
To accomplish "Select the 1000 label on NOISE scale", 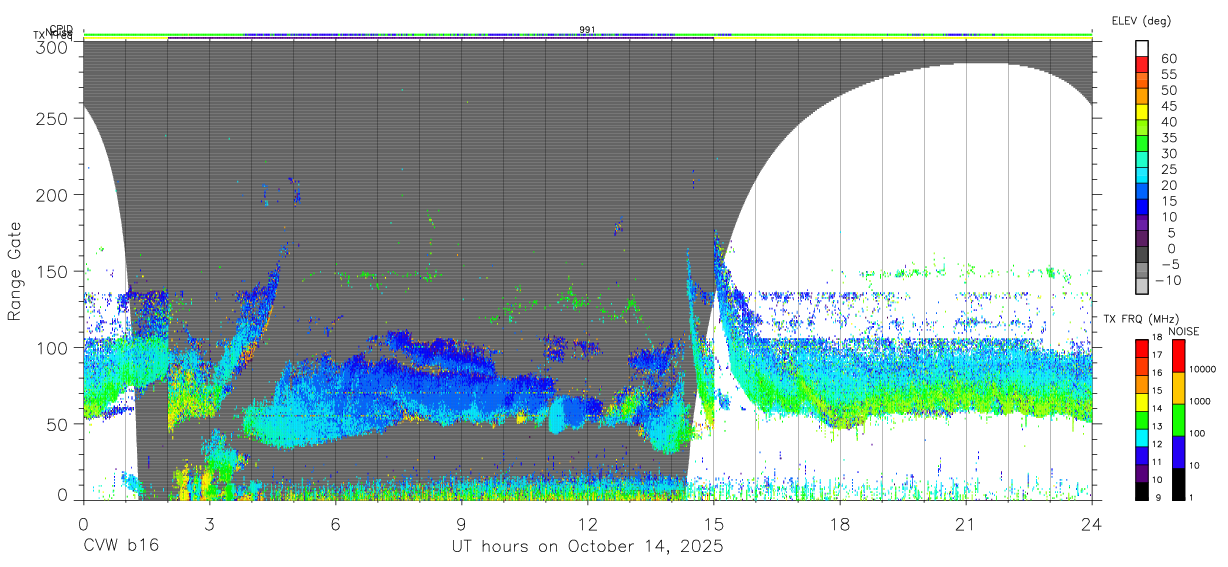I will pos(1201,401).
